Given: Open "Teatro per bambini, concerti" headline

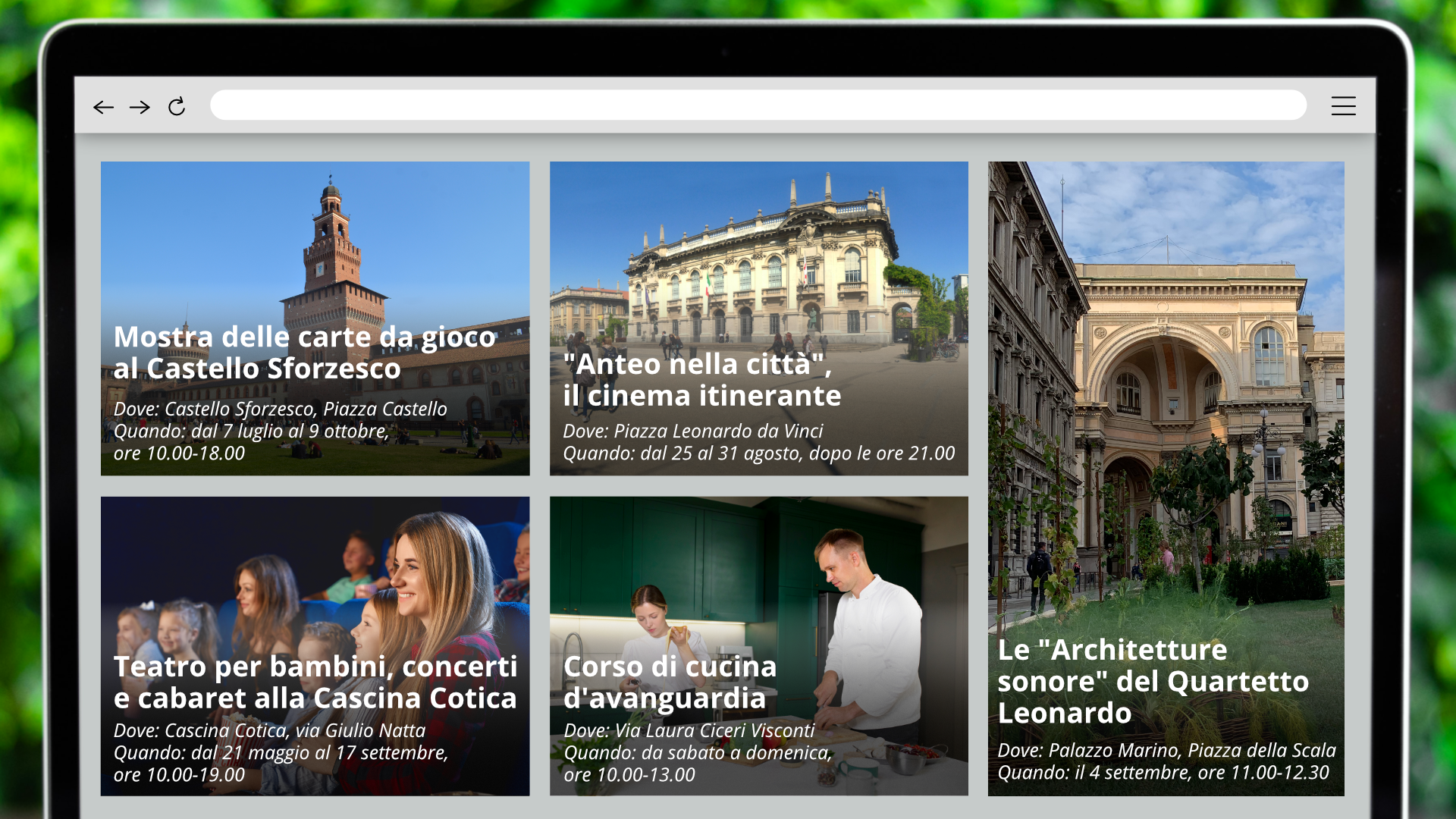Looking at the screenshot, I should [x=315, y=682].
